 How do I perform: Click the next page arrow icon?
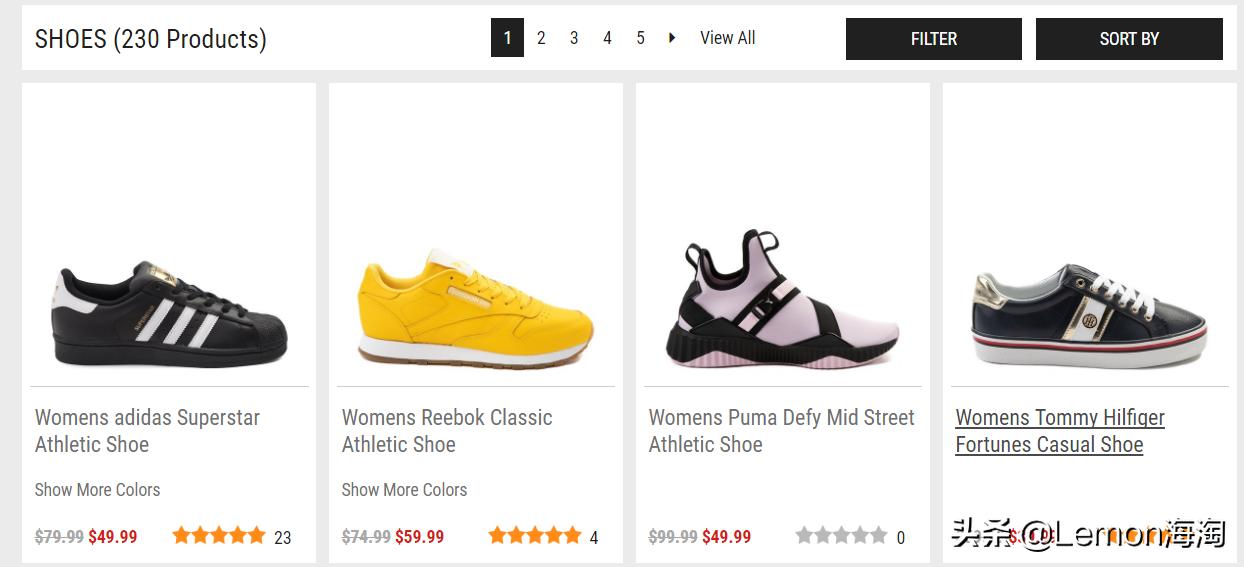tap(672, 38)
